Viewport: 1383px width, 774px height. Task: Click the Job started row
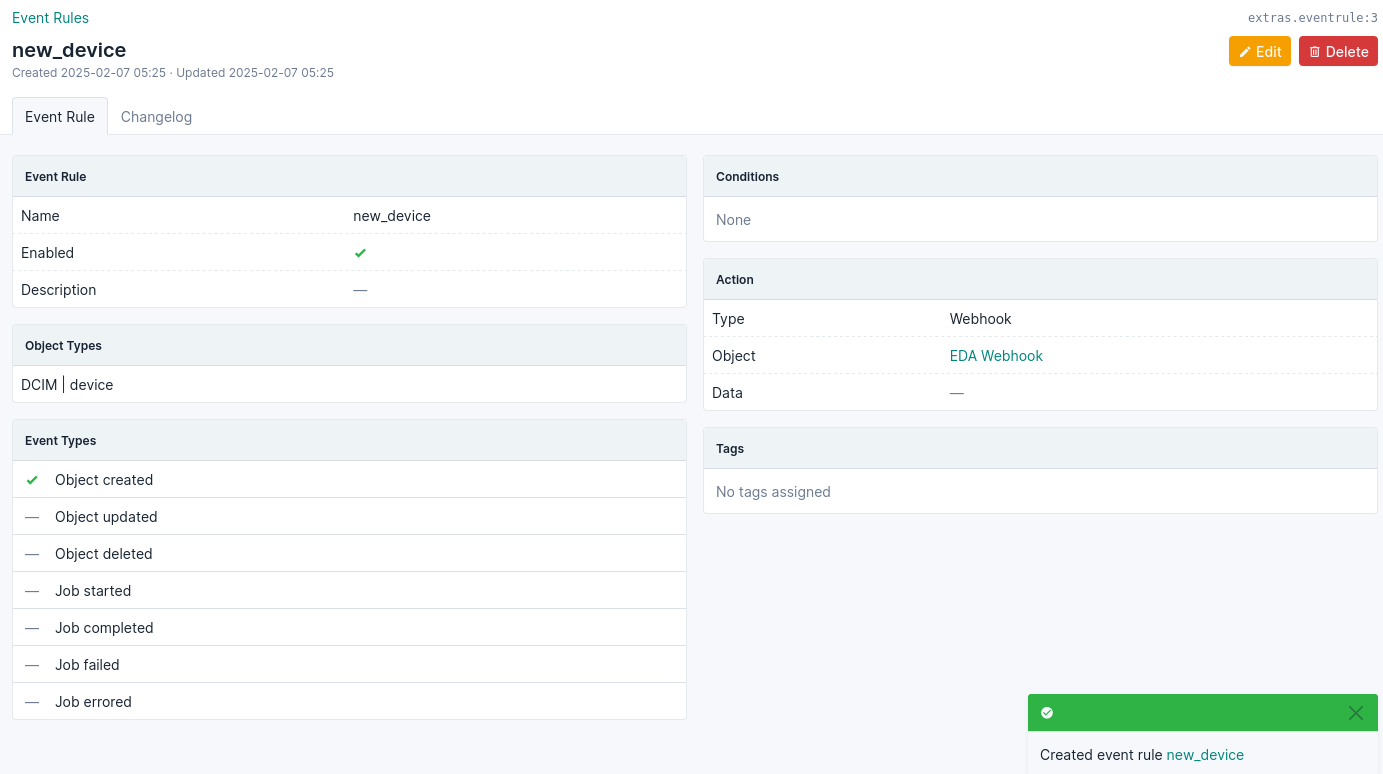point(349,591)
